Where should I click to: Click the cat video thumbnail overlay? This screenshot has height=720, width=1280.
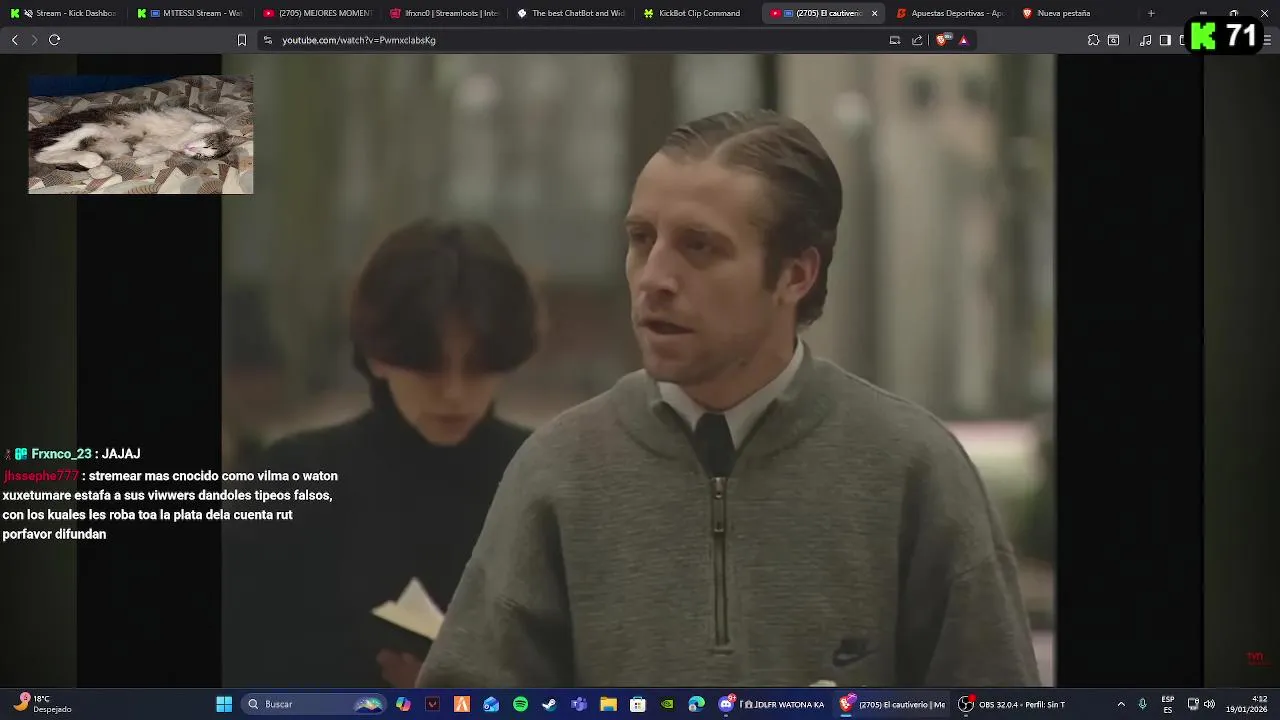tap(140, 134)
